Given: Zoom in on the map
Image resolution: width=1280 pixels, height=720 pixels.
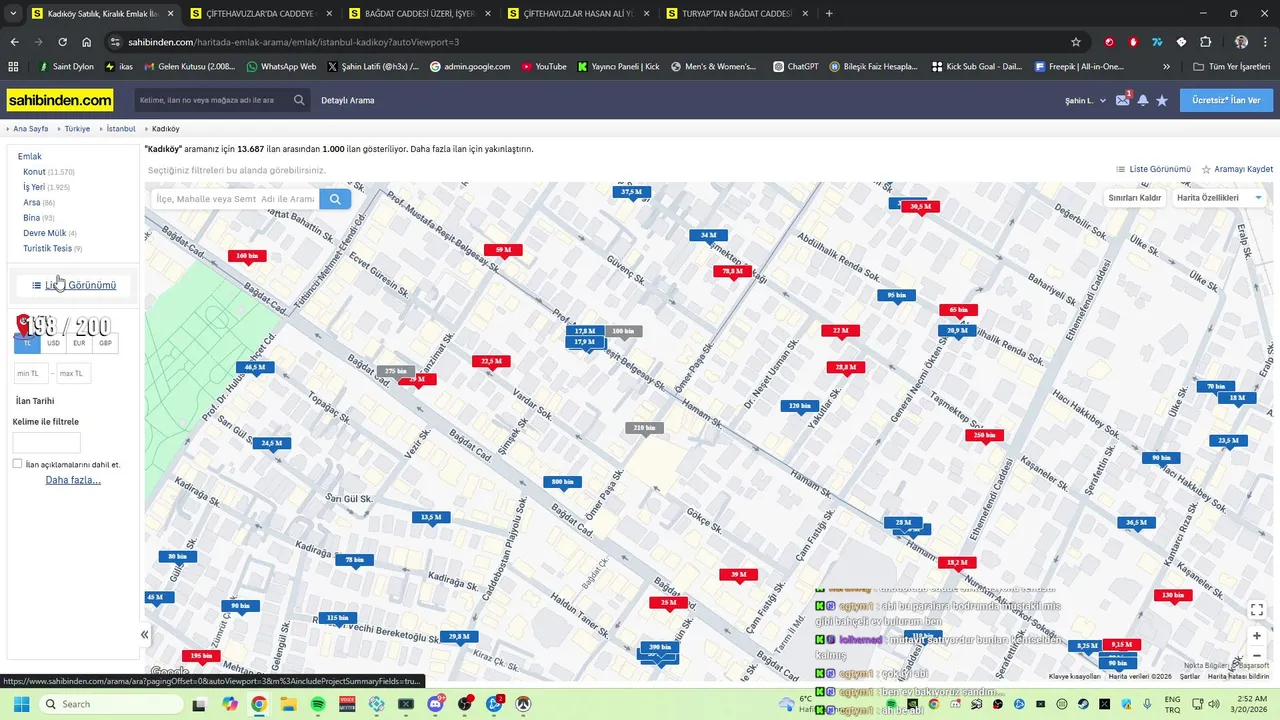Looking at the screenshot, I should [x=1257, y=636].
